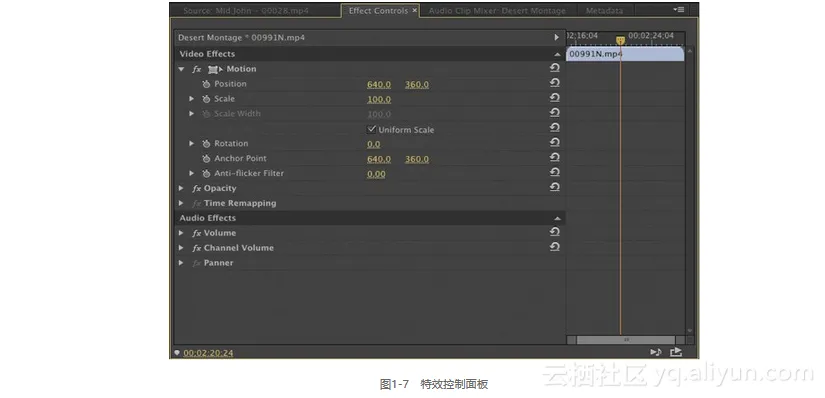
Task: Select the Opacity effect label
Action: tap(220, 188)
